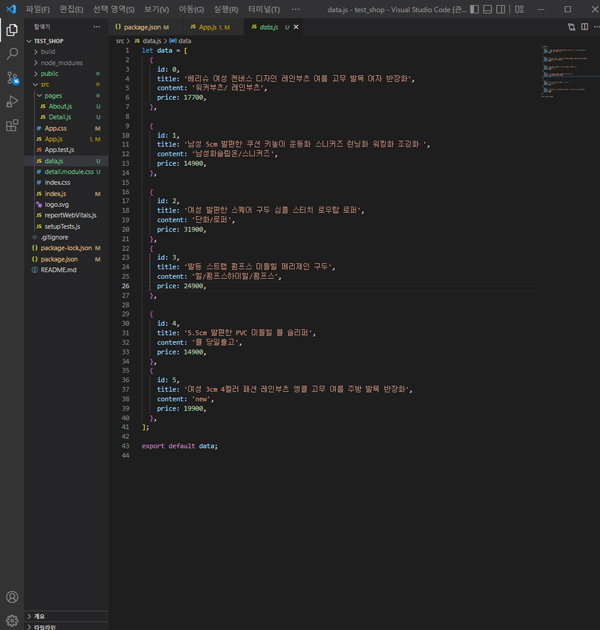The height and width of the screenshot is (630, 600).
Task: Toggle primary sidebar layout icon
Action: coord(475,9)
